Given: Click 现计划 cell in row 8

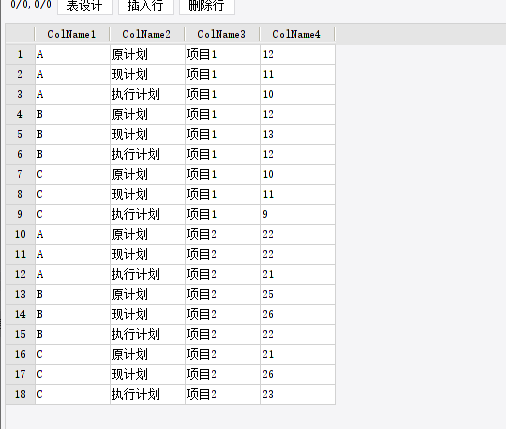Looking at the screenshot, I should (148, 194).
